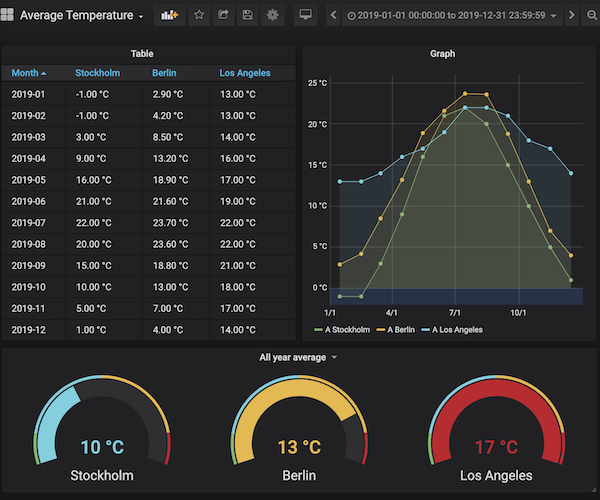Sort table by Month column
This screenshot has width=600, height=500.
click(29, 73)
